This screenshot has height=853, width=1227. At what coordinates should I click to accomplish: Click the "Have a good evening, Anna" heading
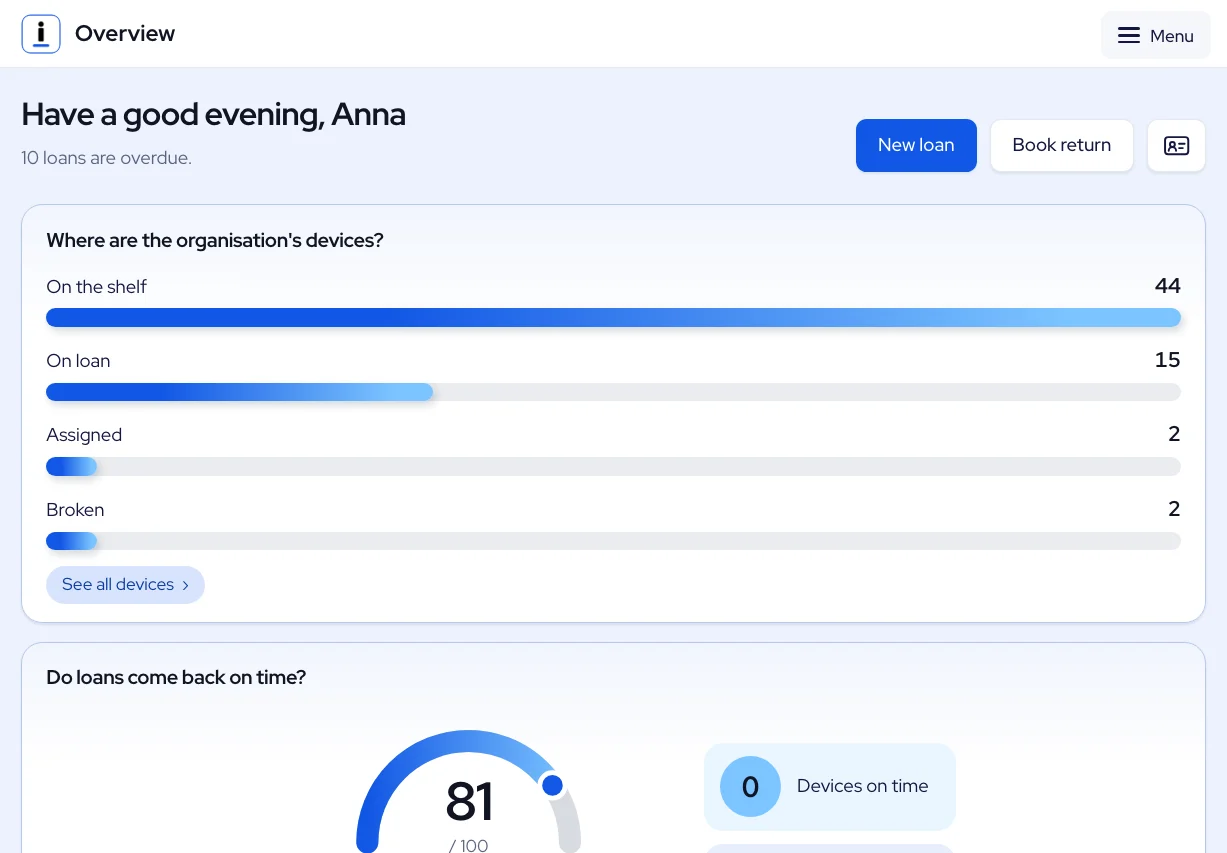(x=213, y=115)
